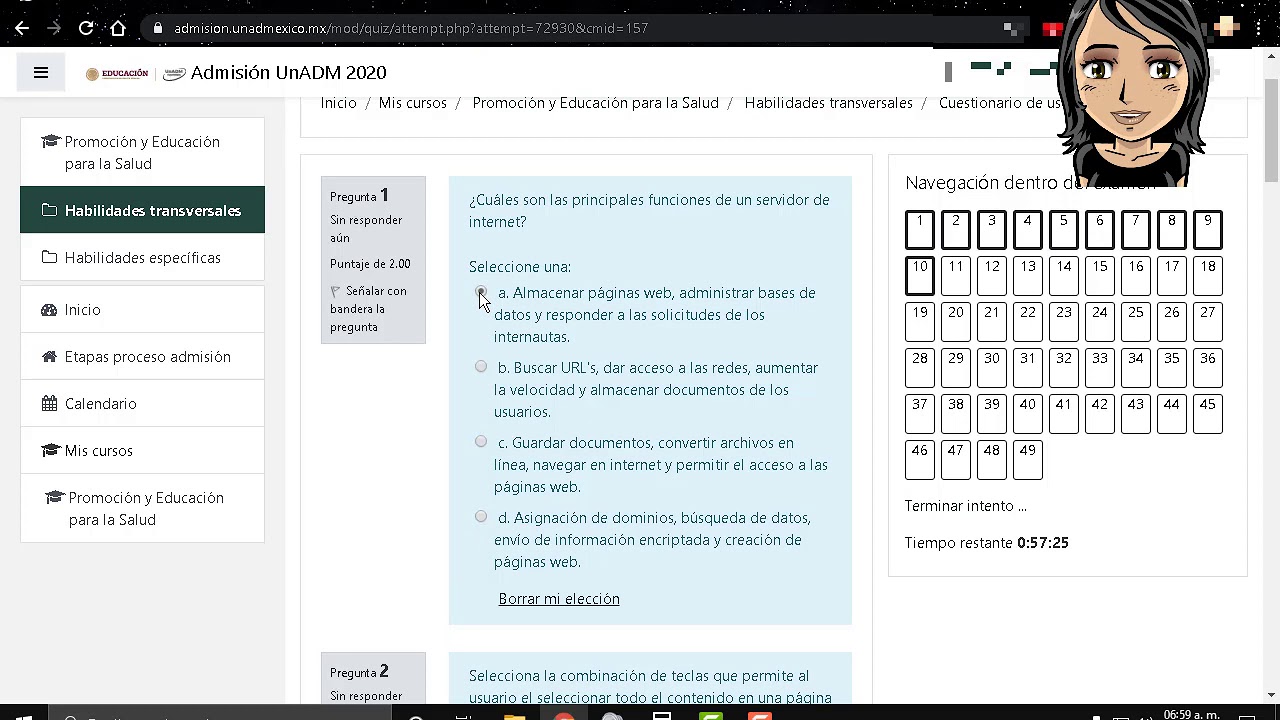Click folder icon next to Habilidades específicas
Viewport: 1280px width, 720px height.
pos(49,258)
